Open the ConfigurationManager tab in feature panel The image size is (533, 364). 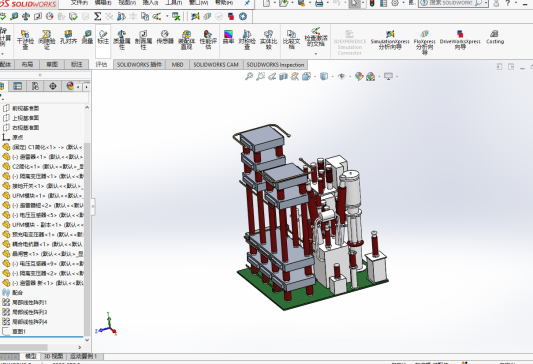pos(35,86)
